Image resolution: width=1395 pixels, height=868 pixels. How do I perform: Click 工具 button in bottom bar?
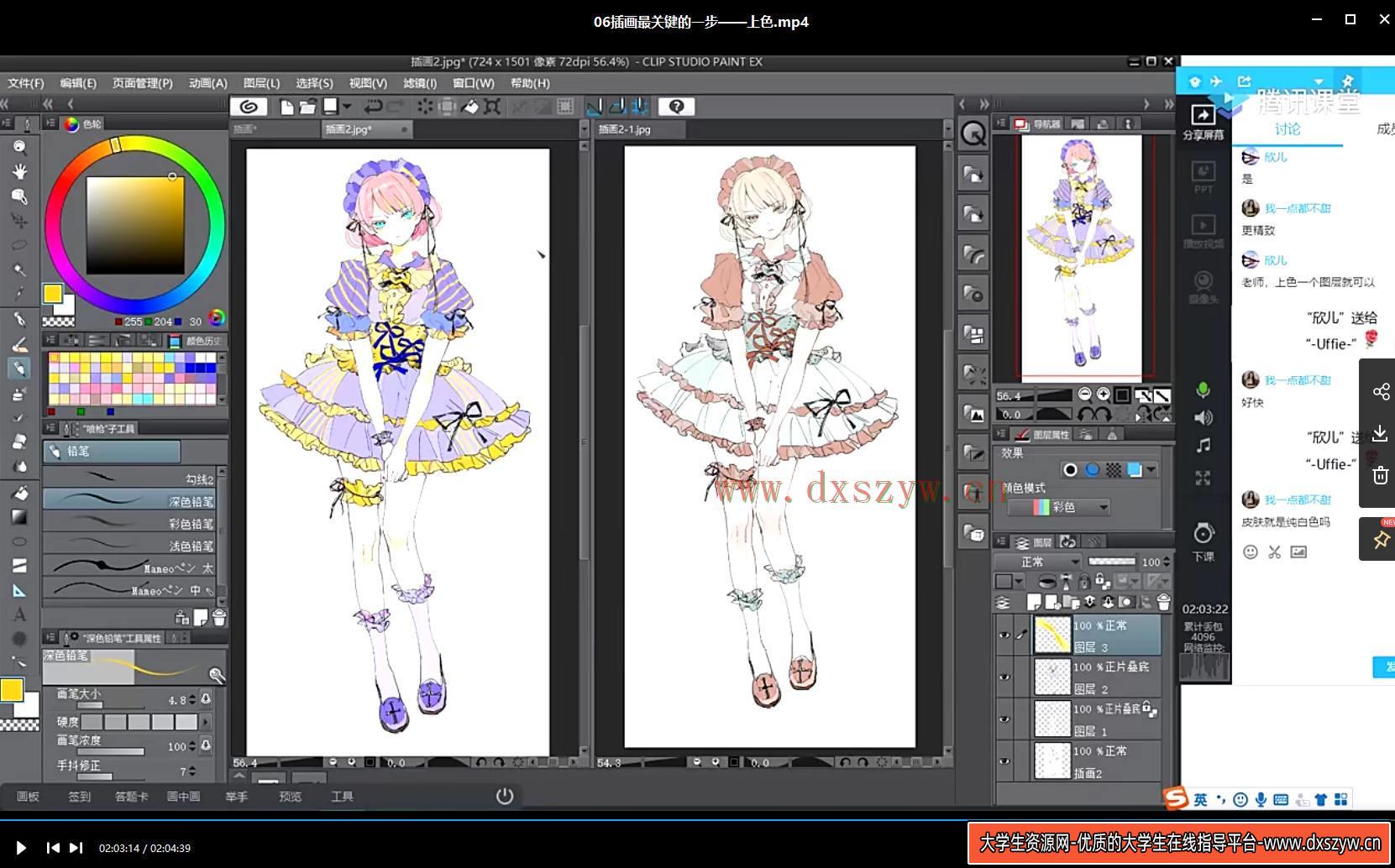(x=342, y=797)
